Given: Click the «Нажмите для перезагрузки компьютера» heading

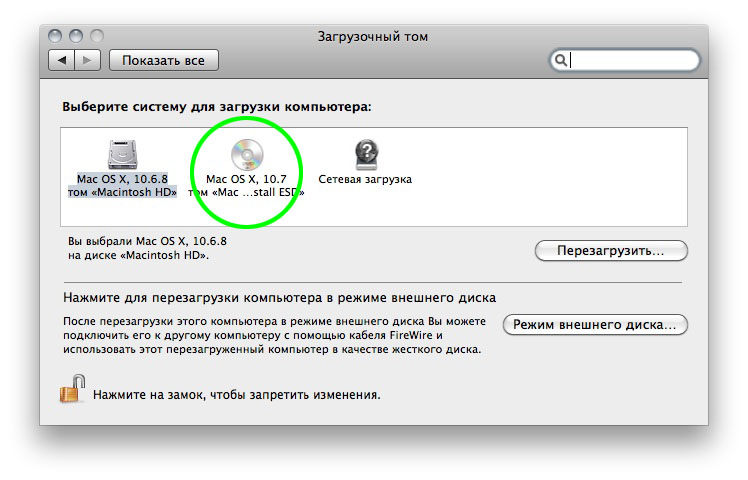Looking at the screenshot, I should 279,298.
